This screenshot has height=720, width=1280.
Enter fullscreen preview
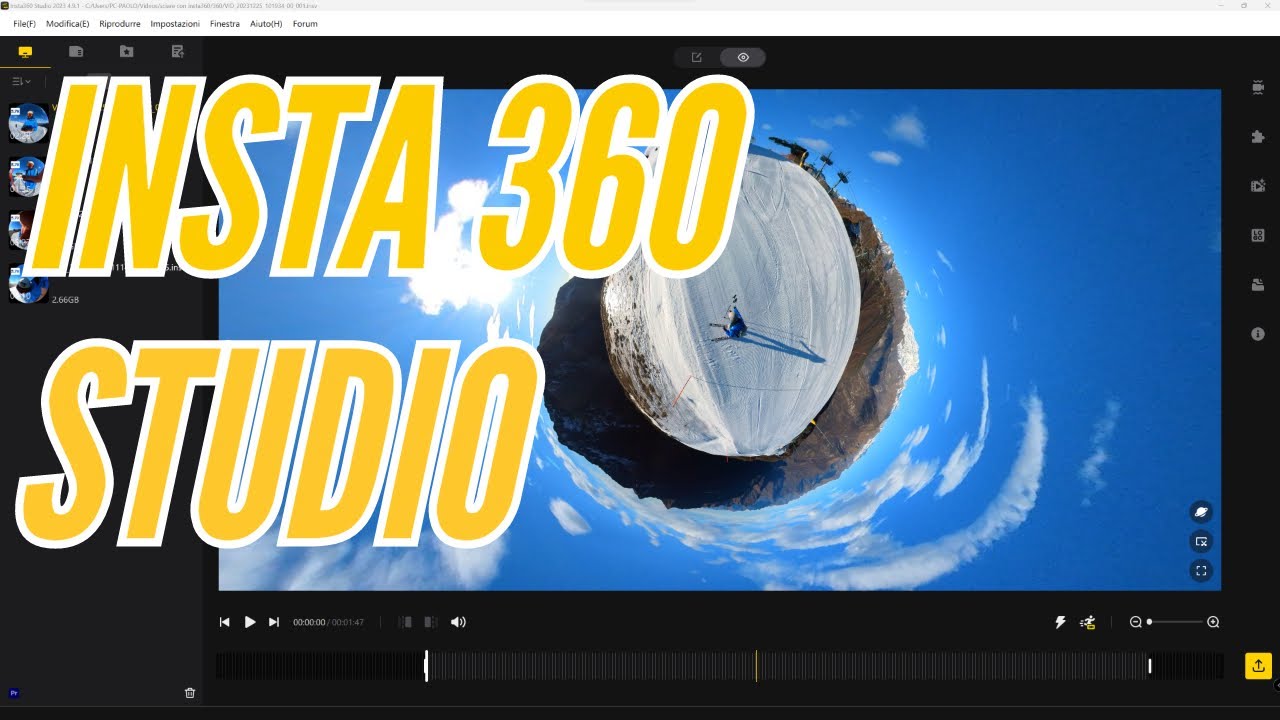1201,572
